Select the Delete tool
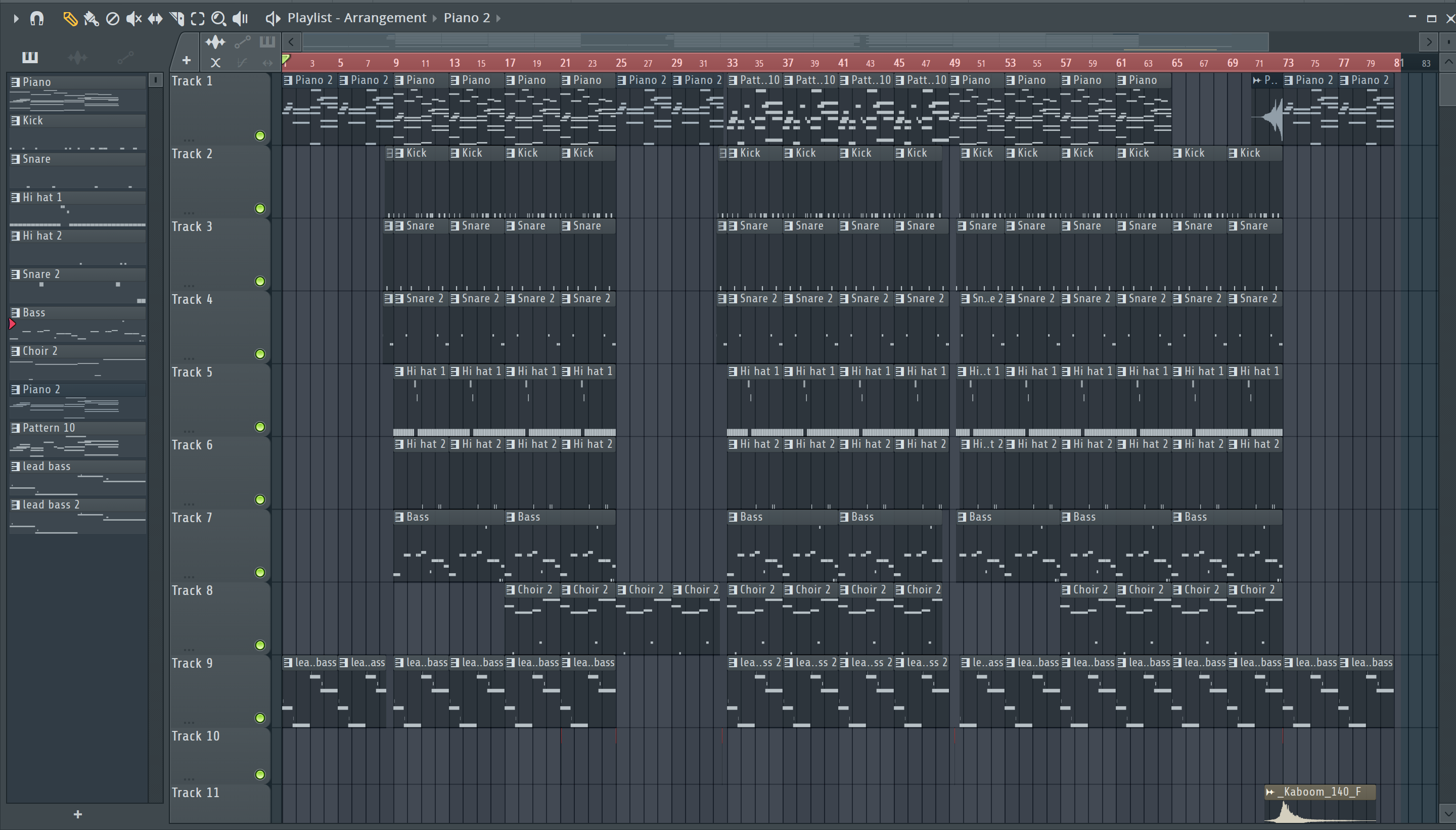Screen dimensions: 1456x830 [x=112, y=19]
